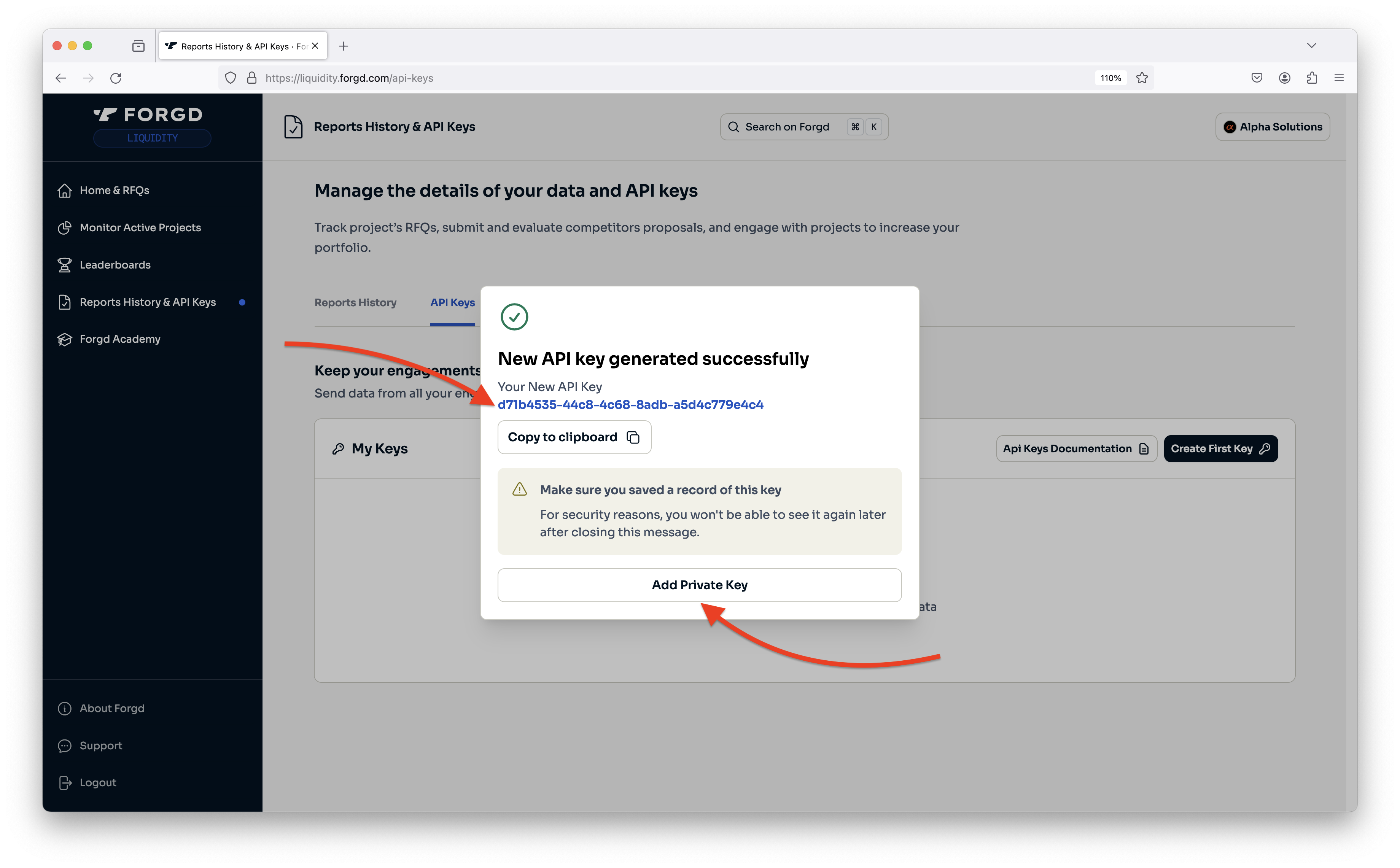This screenshot has height=868, width=1400.
Task: Select Reports History & API Keys sidebar item
Action: click(x=148, y=302)
